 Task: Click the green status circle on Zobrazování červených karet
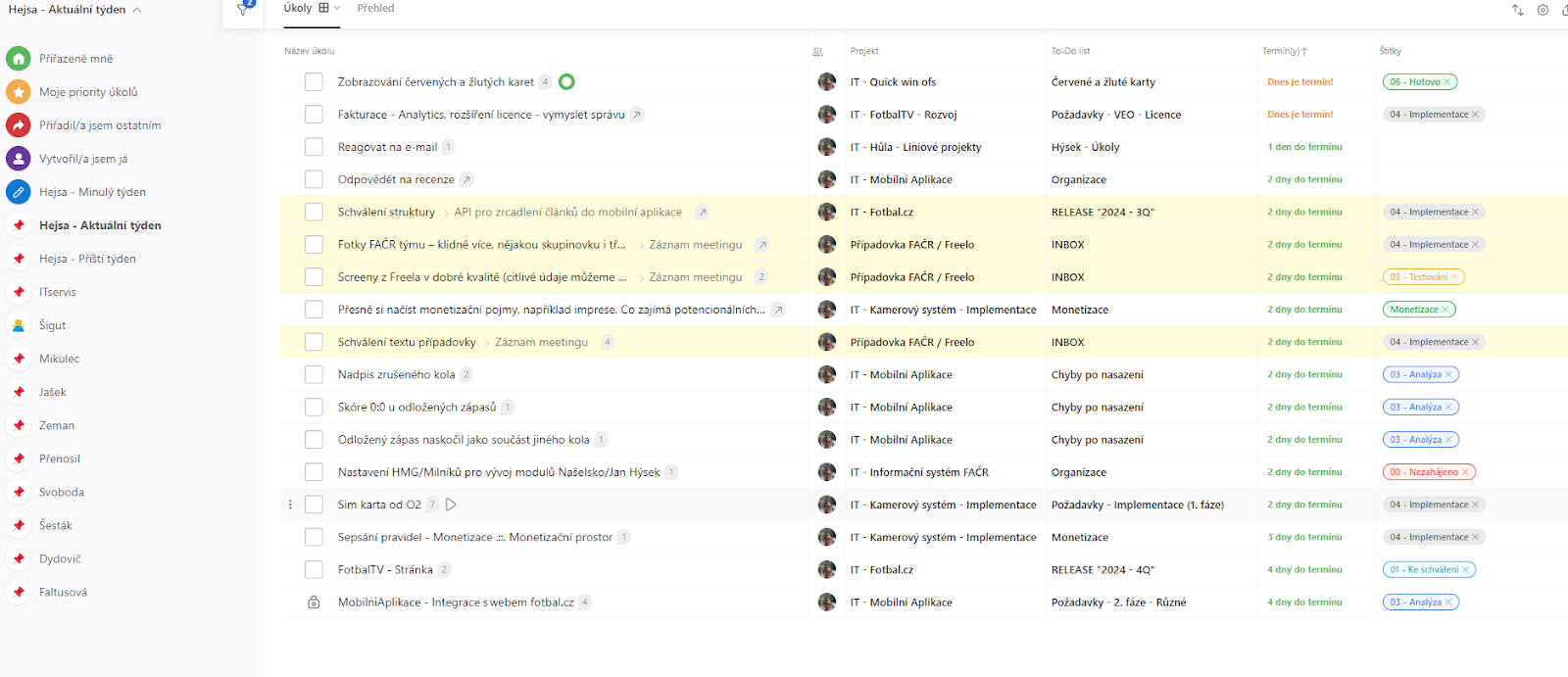pos(566,82)
